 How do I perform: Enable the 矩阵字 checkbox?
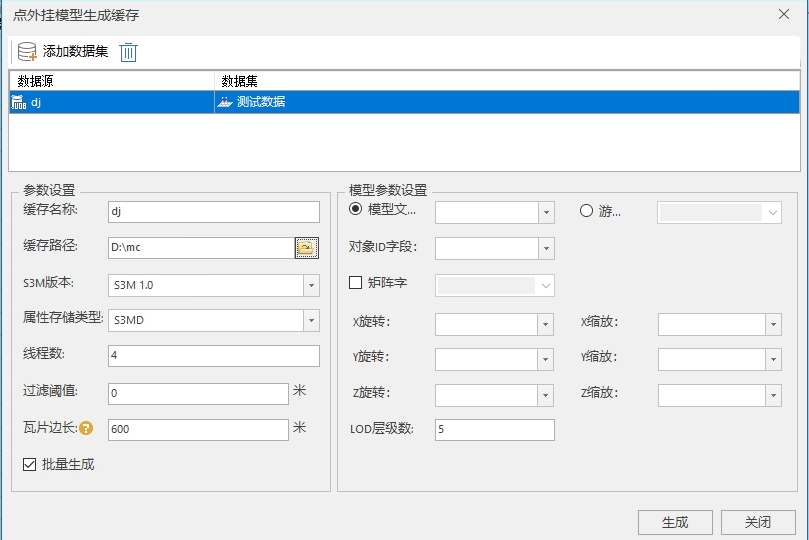355,283
